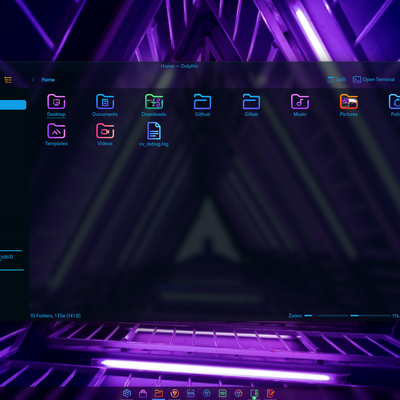
Task: Launch the orange lion browser dock icon
Action: (175, 393)
